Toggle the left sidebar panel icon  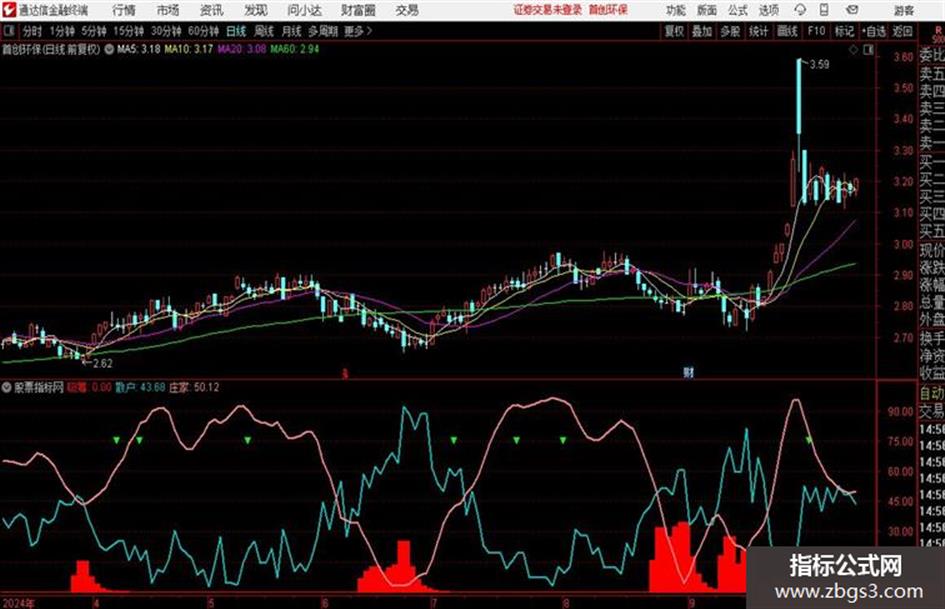click(x=8, y=31)
